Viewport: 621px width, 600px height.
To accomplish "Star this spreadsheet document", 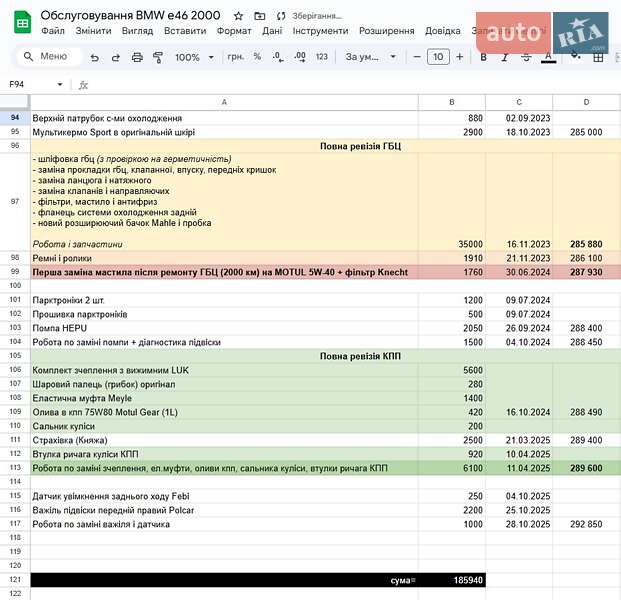I will coord(238,16).
